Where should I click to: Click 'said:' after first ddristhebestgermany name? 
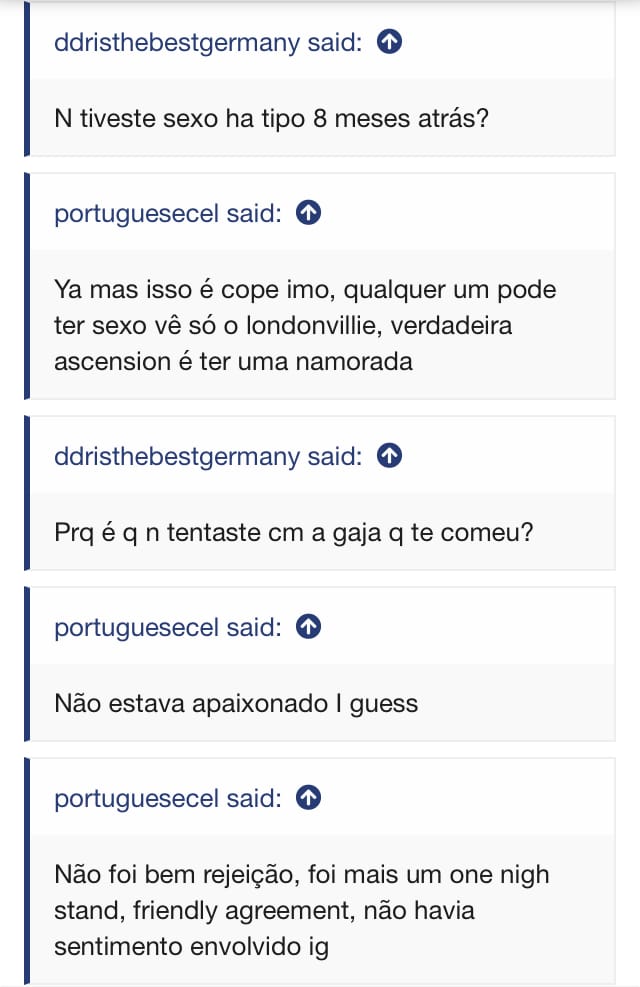(x=334, y=42)
